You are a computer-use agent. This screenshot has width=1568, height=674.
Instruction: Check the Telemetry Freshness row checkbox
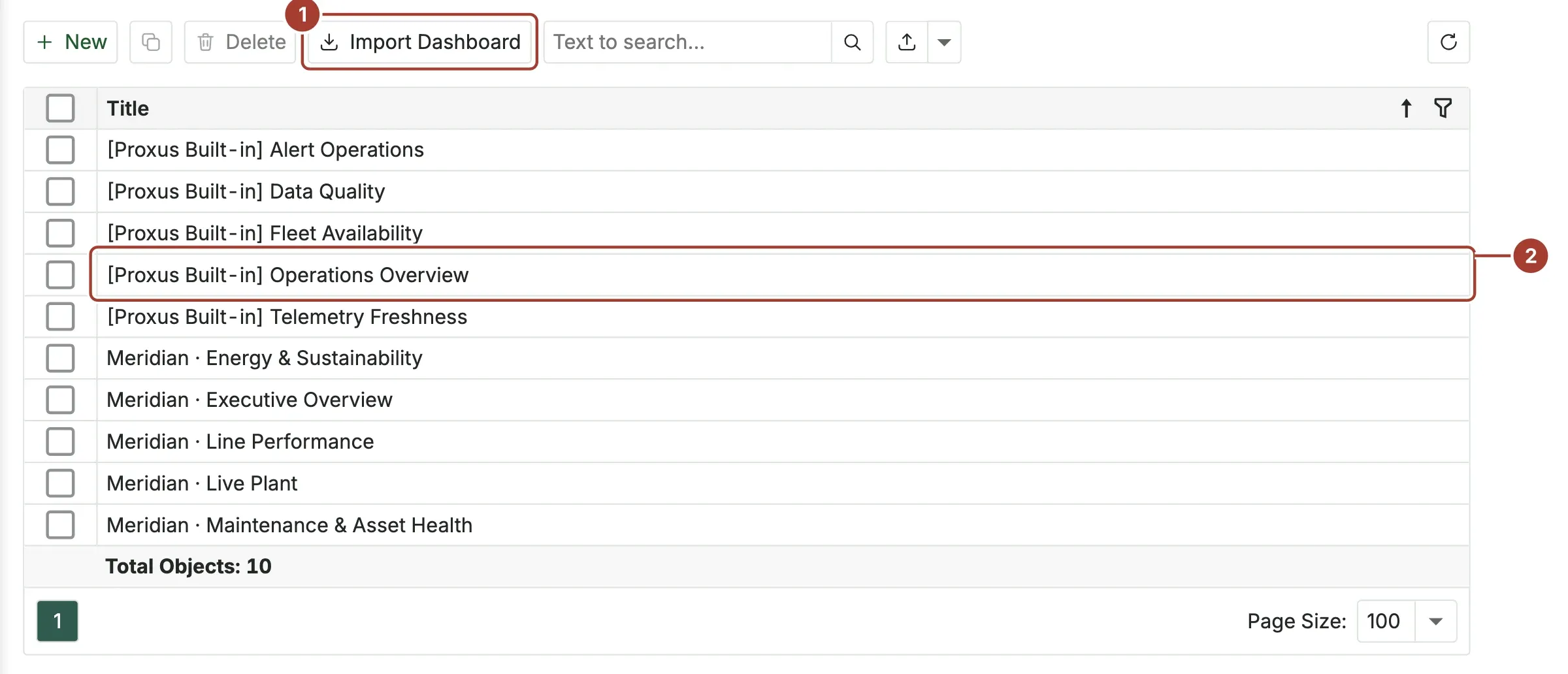(x=60, y=317)
